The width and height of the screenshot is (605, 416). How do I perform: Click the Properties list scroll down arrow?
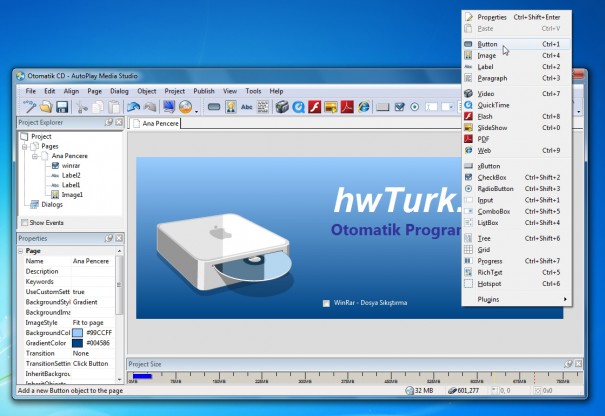119,380
